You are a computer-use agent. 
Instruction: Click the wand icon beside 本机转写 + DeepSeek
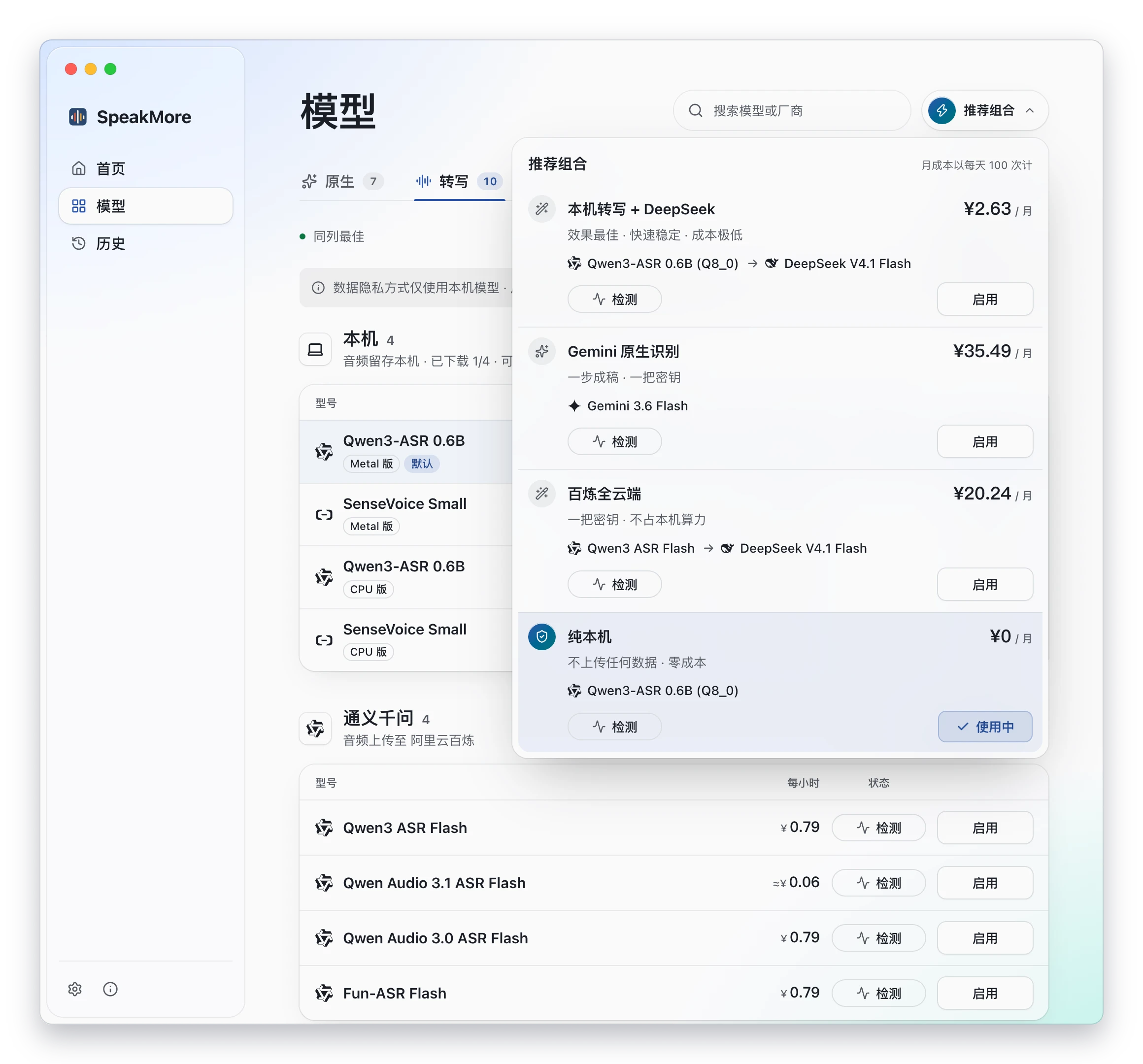point(541,209)
